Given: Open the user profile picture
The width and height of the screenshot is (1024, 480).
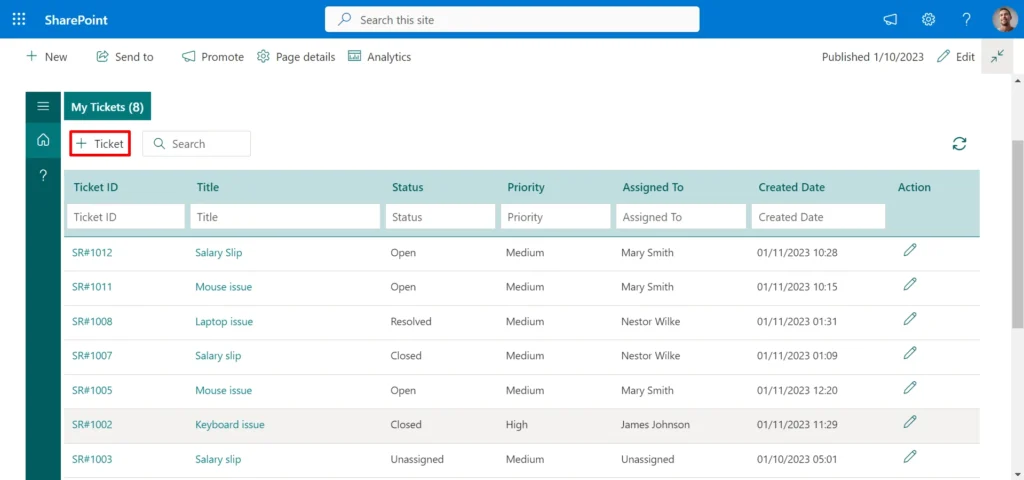Looking at the screenshot, I should (x=1004, y=20).
